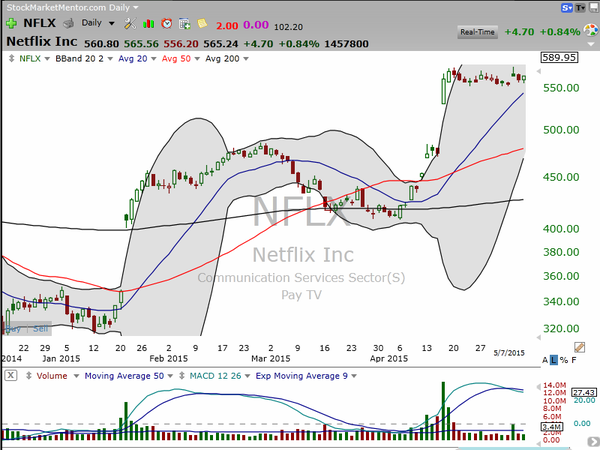Open the alarm clock alerts icon
Screen dimensions: 600x450
click(x=166, y=24)
